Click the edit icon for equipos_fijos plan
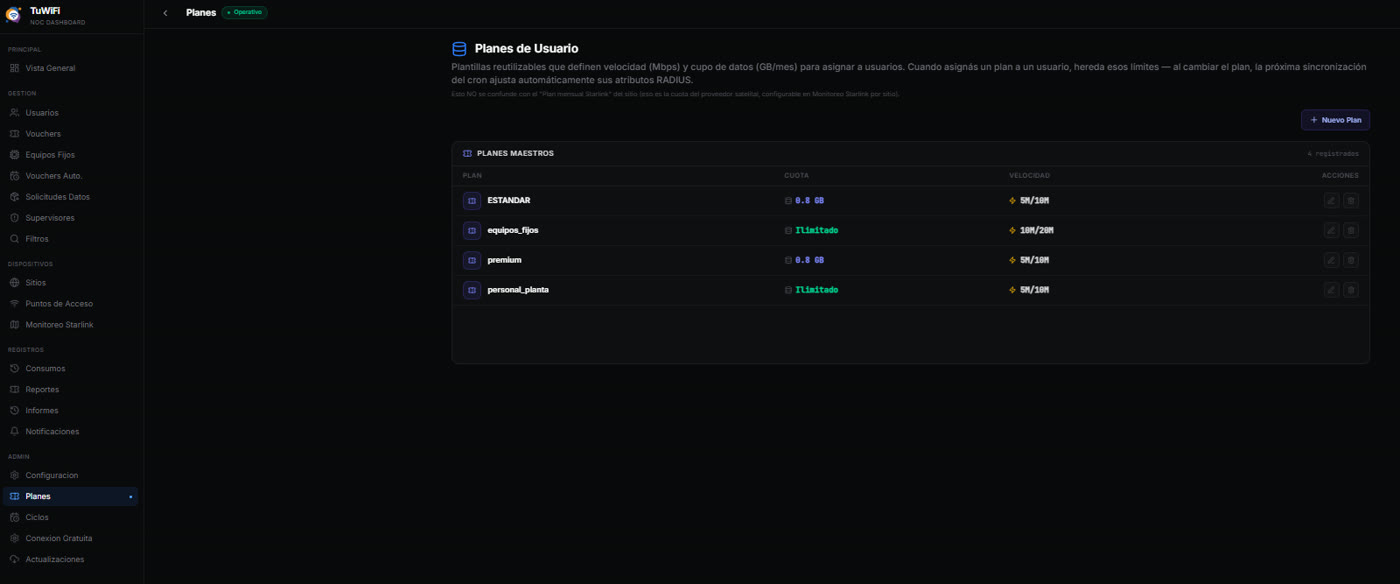The height and width of the screenshot is (584, 1400). [1331, 230]
